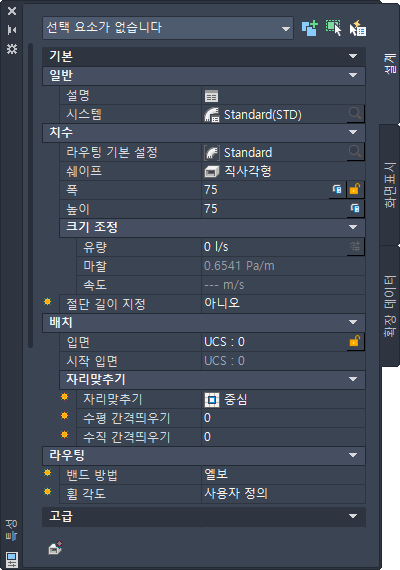Click the calculator icon in 폭 row

(337, 190)
